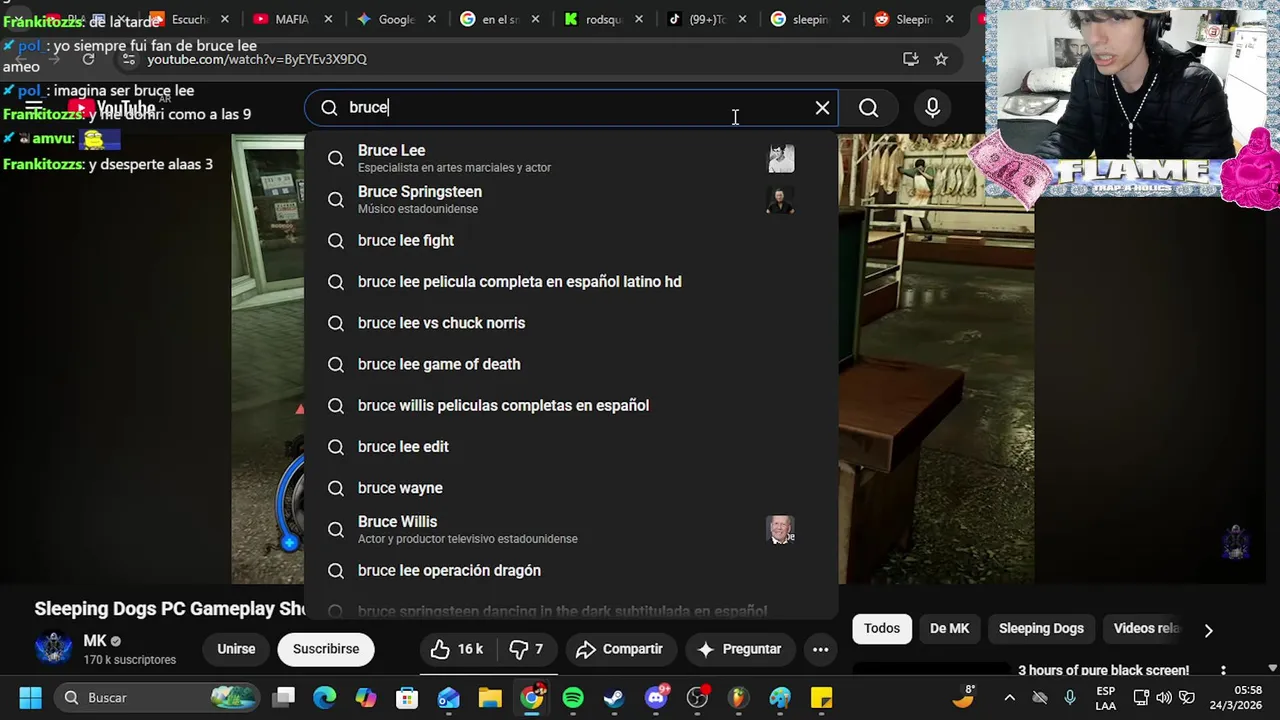
Task: Like the video (16 k)
Action: pyautogui.click(x=457, y=649)
